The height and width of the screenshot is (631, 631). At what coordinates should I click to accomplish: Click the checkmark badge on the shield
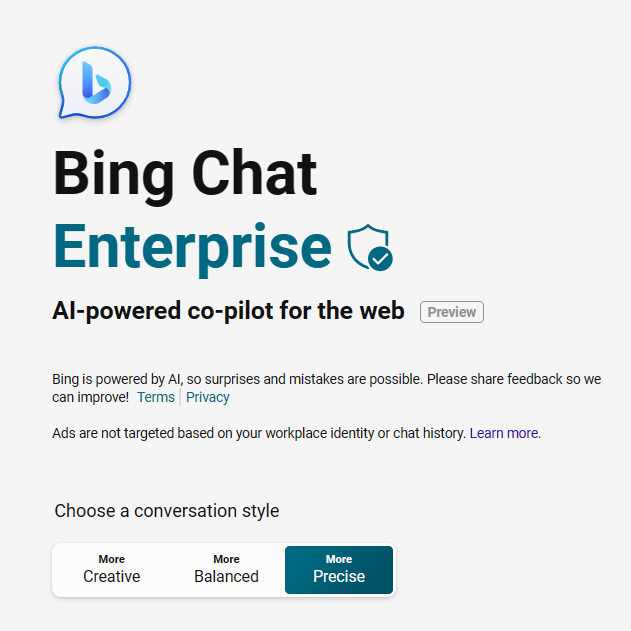(380, 259)
